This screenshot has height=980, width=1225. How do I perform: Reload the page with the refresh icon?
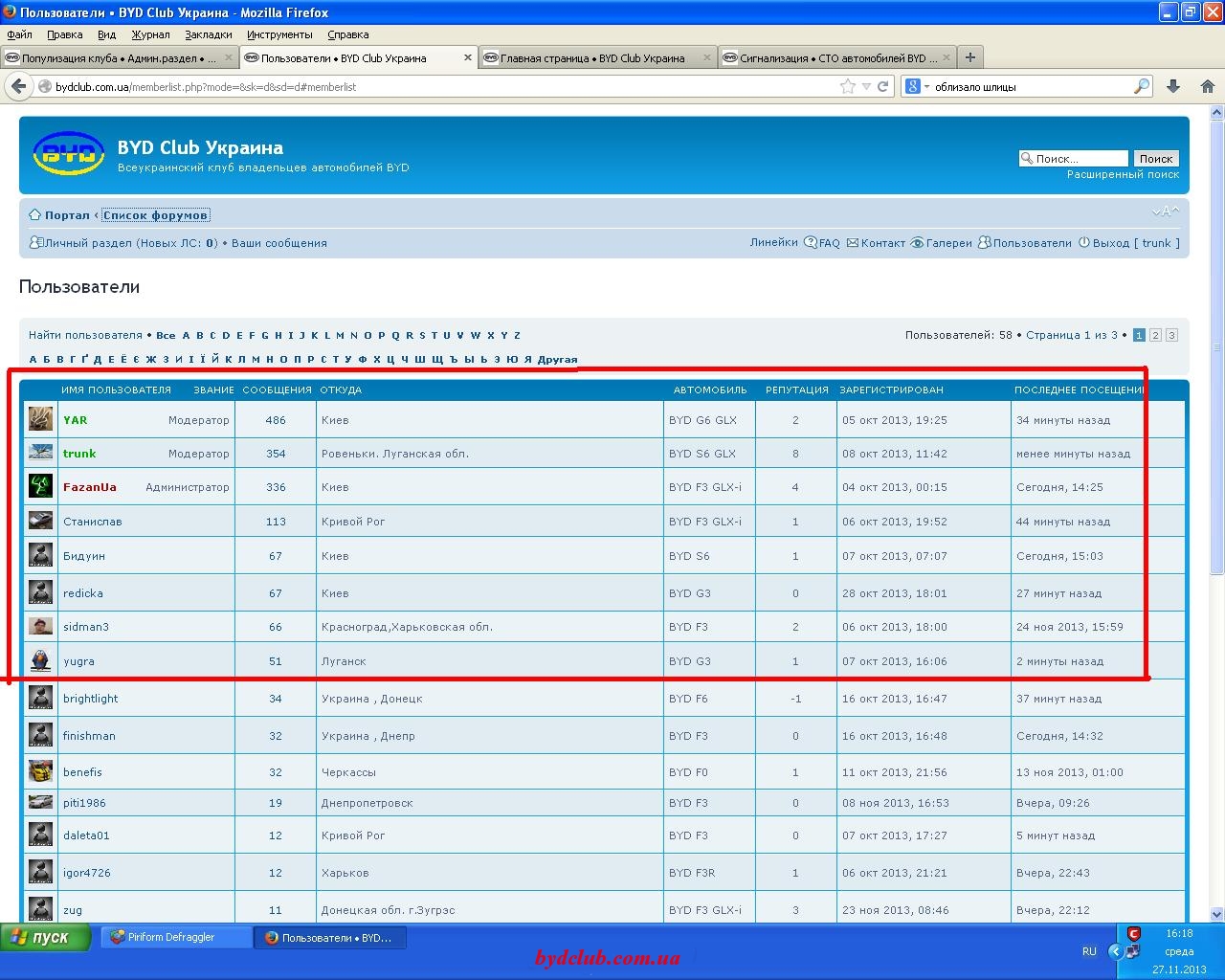tap(883, 86)
